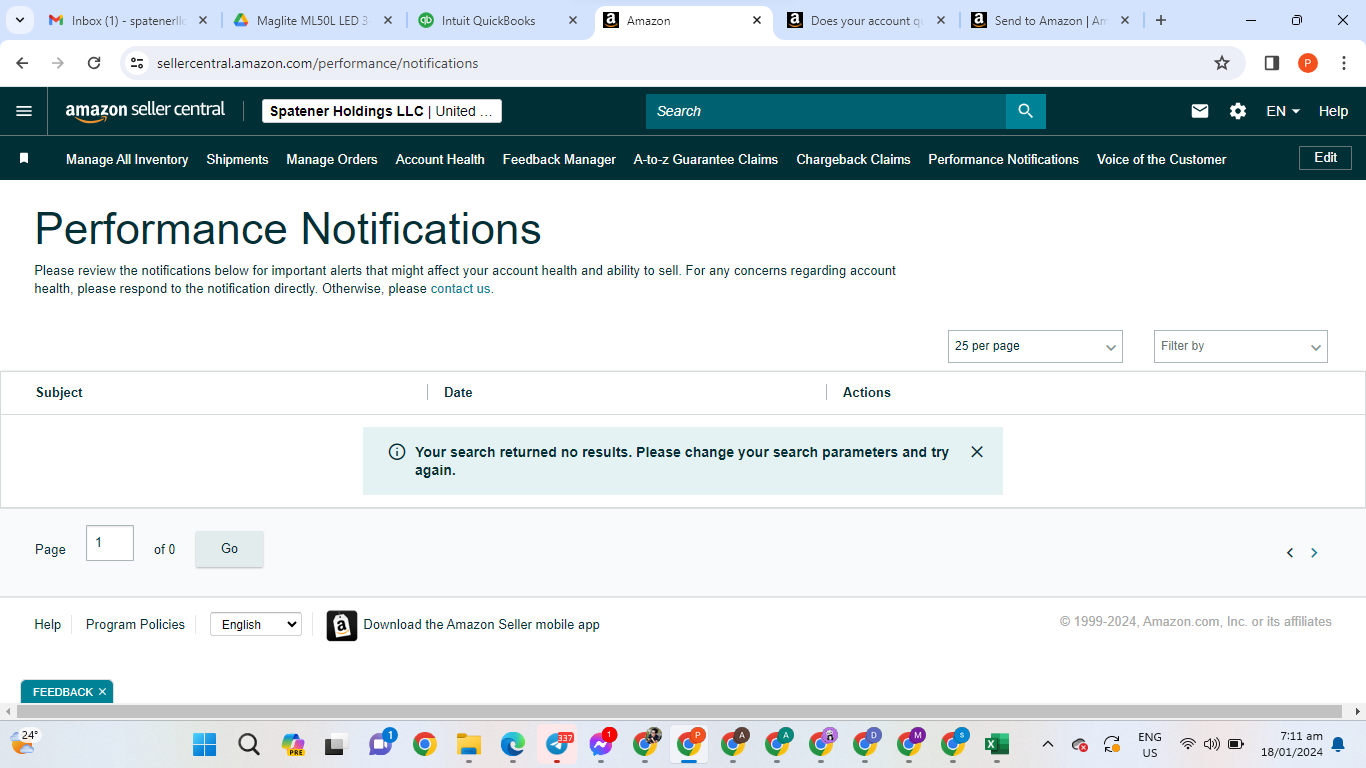The height and width of the screenshot is (768, 1366).
Task: Open the Program Policies footer link
Action: pyautogui.click(x=135, y=624)
